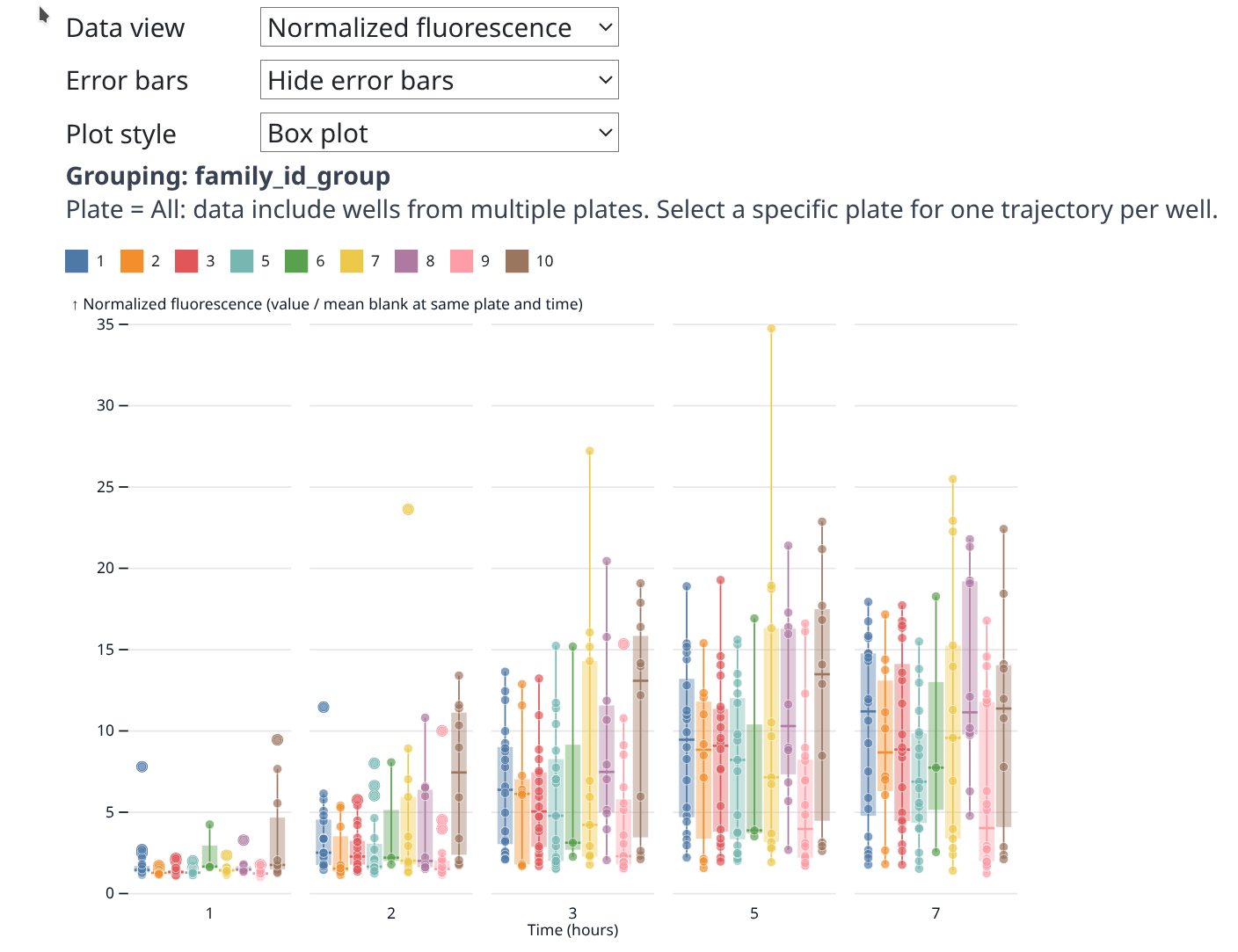Click the blue outlier point at hour 1

(142, 767)
